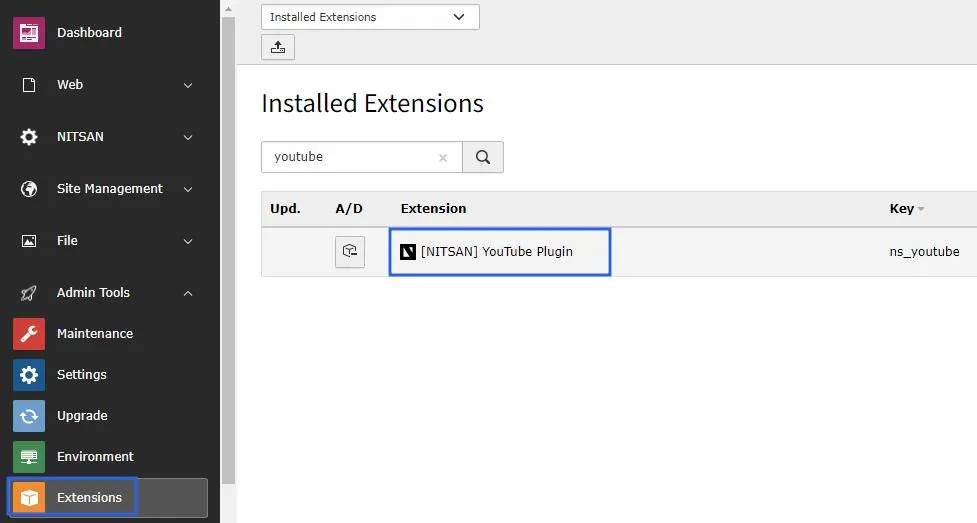Viewport: 977px width, 523px height.
Task: Open Extensions via the orange box icon
Action: (x=29, y=497)
